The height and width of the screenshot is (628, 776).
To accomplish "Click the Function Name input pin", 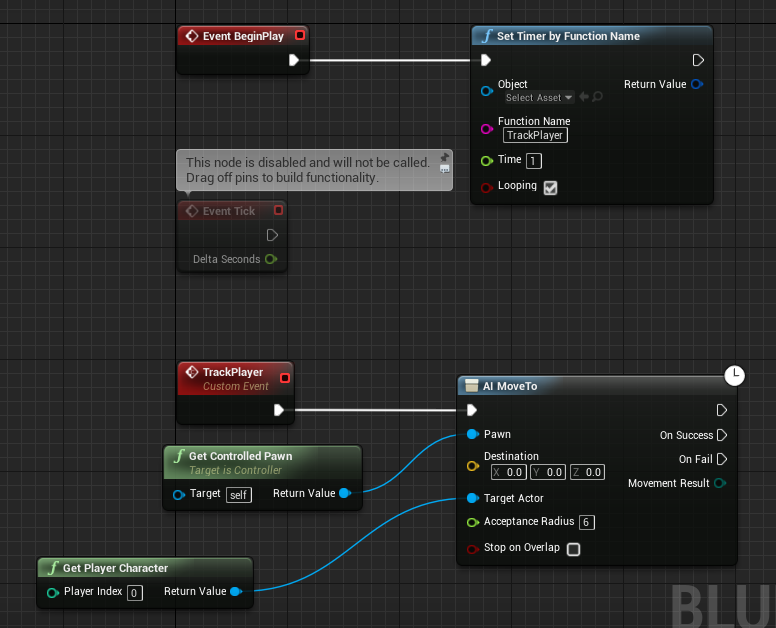I will coord(486,129).
